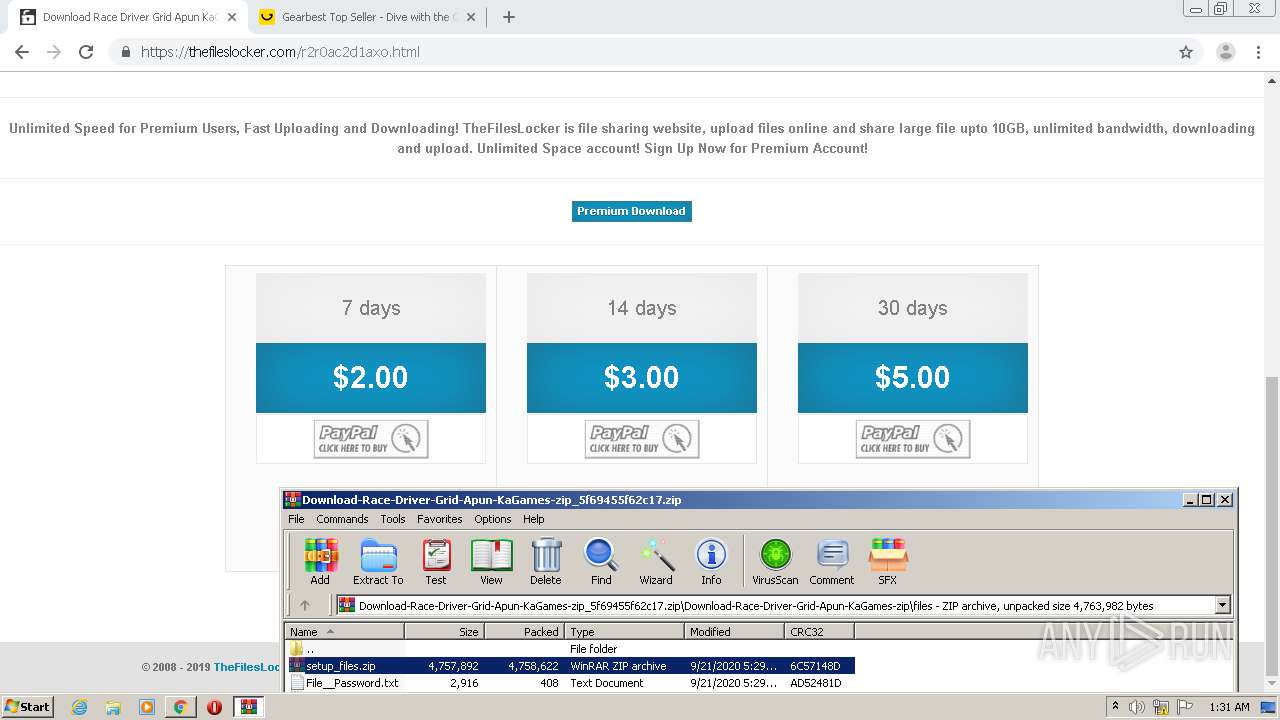Click the browser page vertical scrollbar thumb
The height and width of the screenshot is (720, 1280).
click(1272, 526)
